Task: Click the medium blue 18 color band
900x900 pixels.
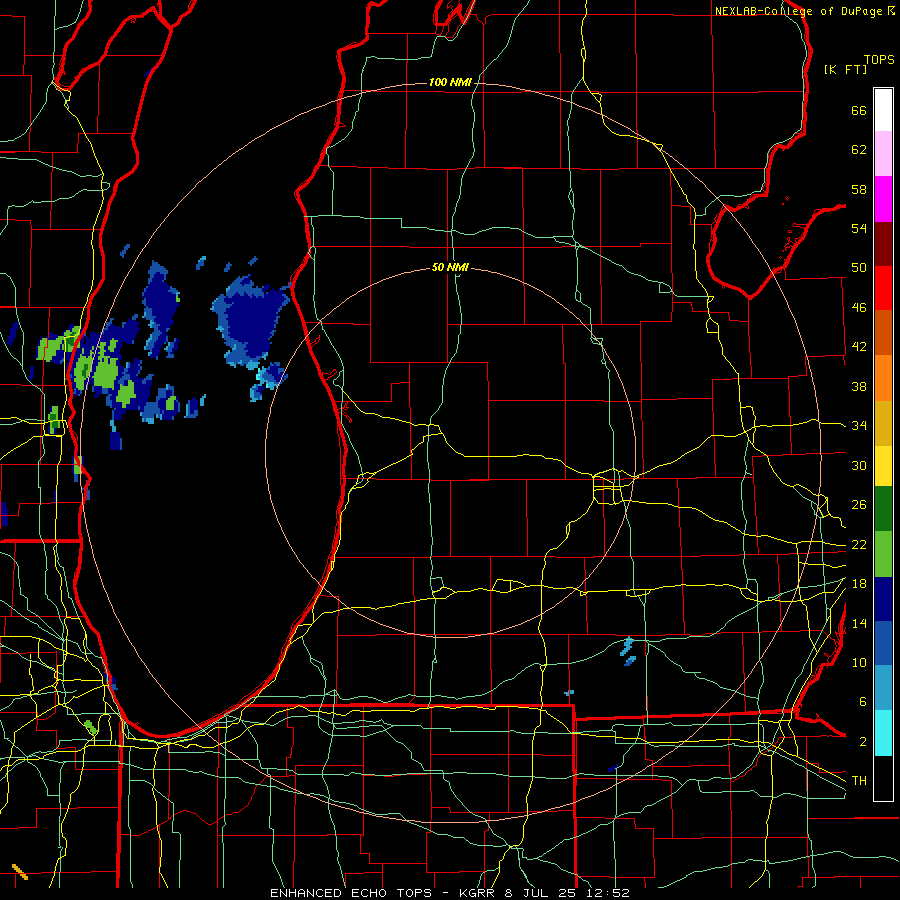Action: 883,643
